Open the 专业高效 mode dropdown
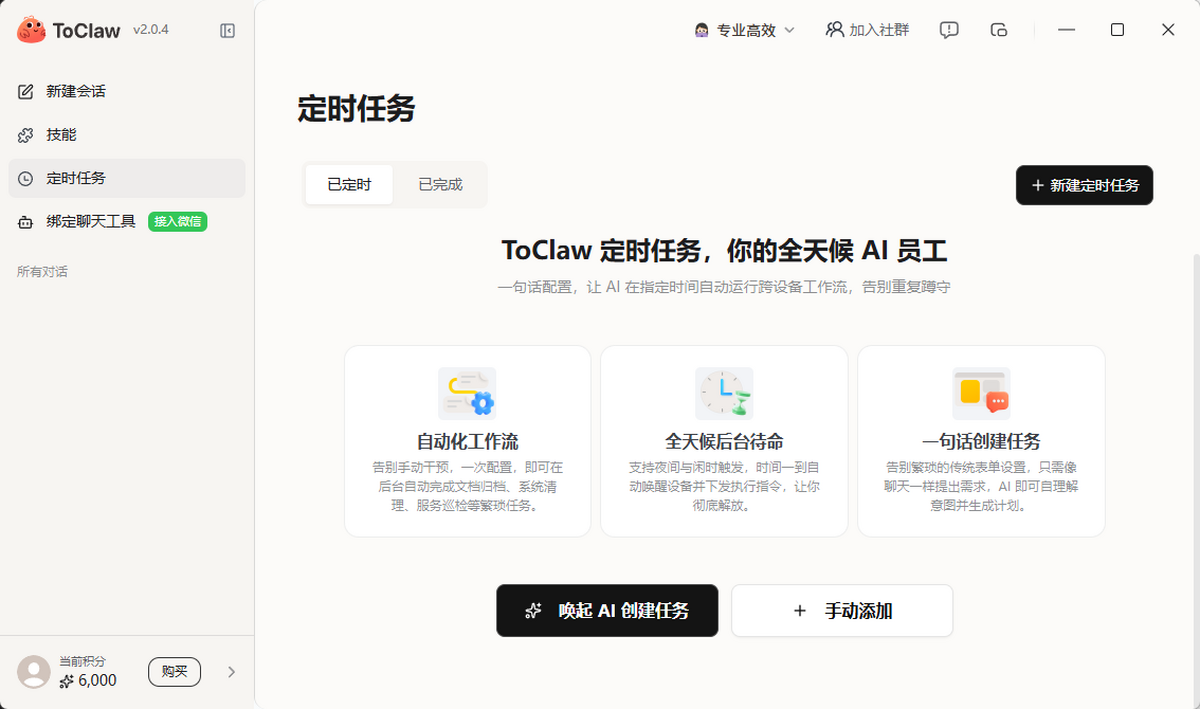The height and width of the screenshot is (709, 1200). [x=745, y=30]
